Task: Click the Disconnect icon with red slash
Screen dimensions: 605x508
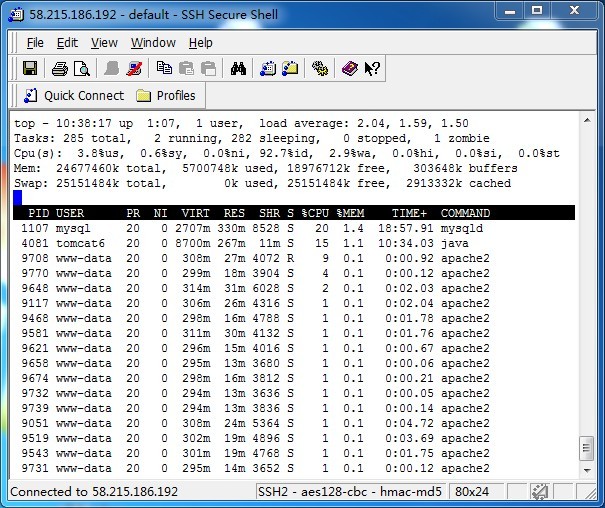Action: coord(134,69)
